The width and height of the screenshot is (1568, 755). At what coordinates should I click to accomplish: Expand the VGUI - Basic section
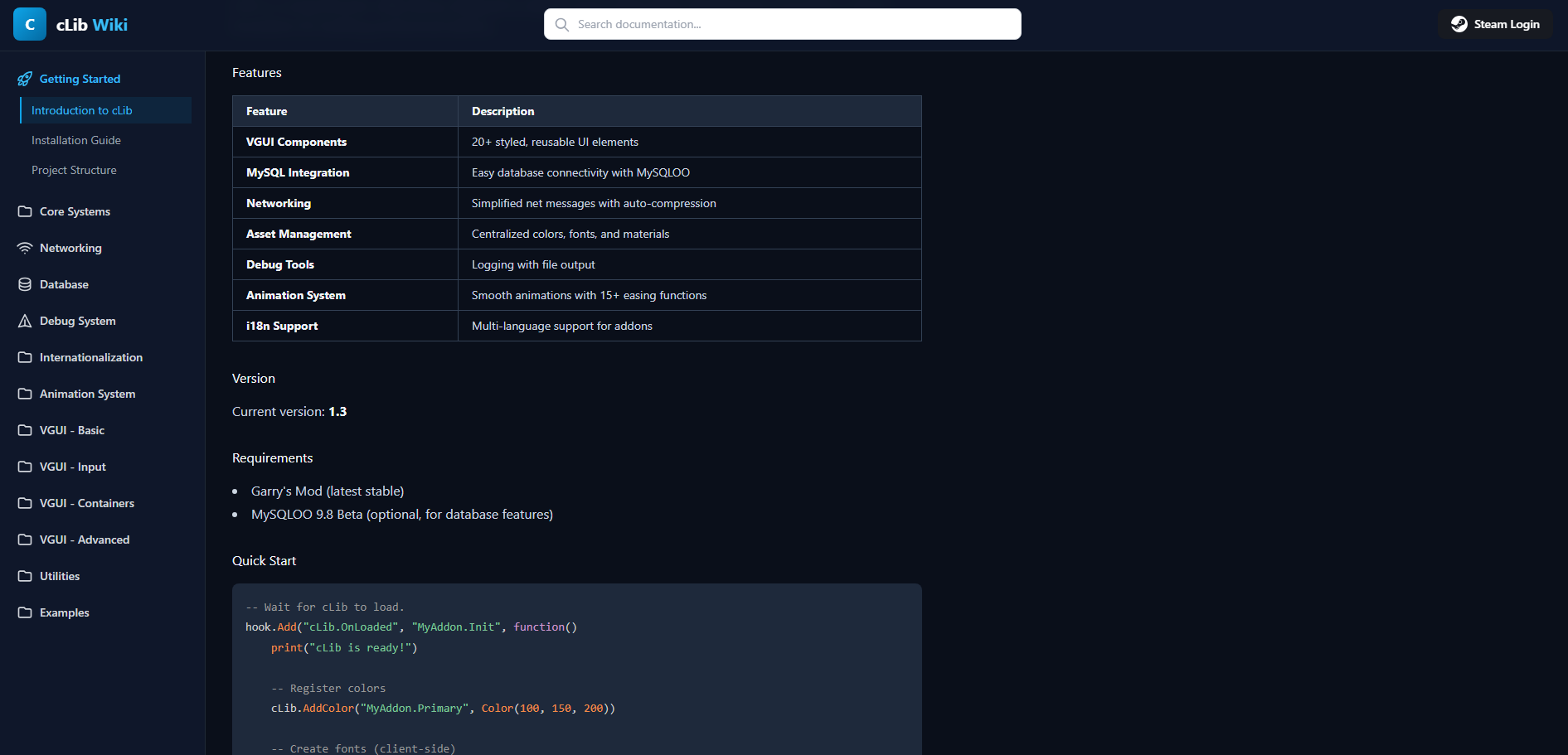[x=102, y=430]
